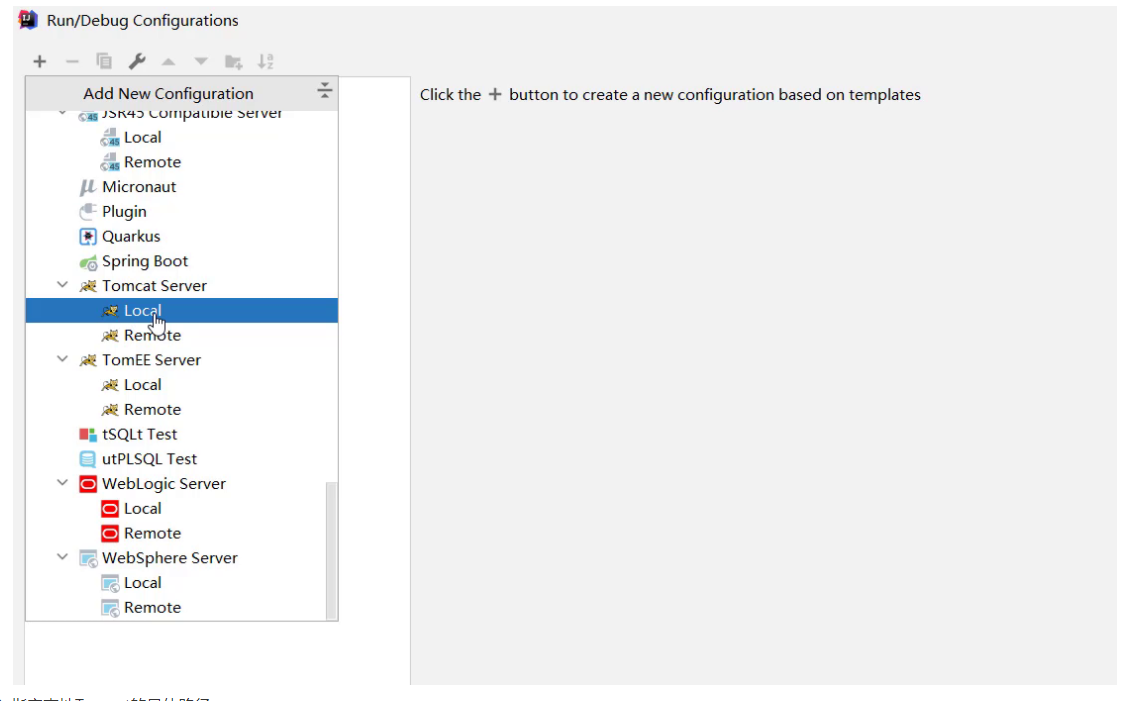Click the Quarkus icon in the list
Screen dimensions: 1127x701
[x=88, y=237]
